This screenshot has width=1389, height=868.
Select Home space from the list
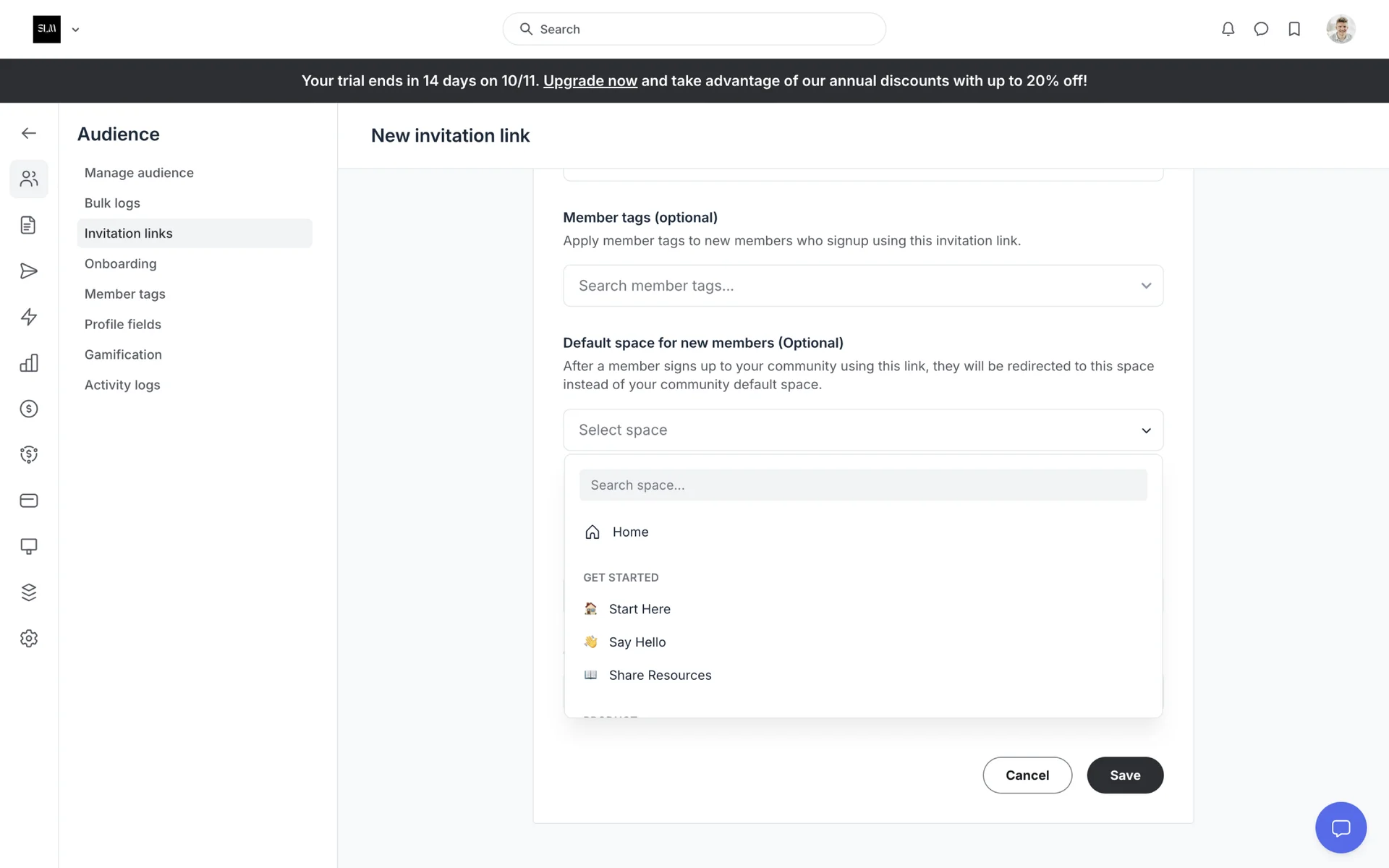(630, 532)
